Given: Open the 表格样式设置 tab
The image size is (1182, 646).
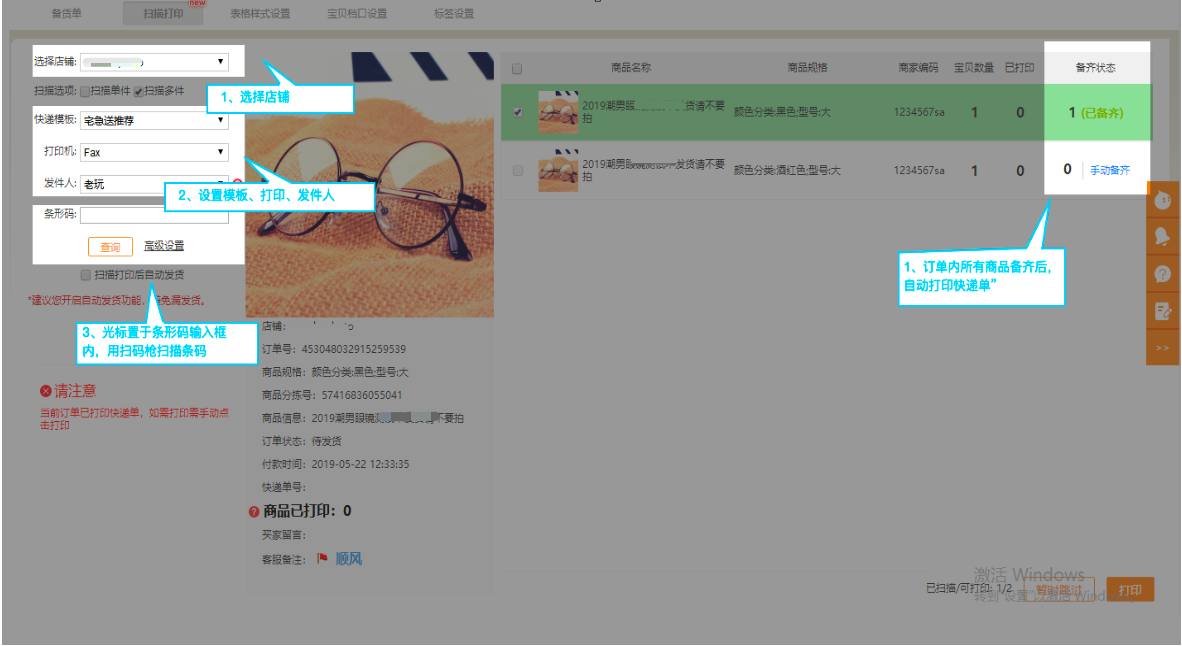Looking at the screenshot, I should tap(259, 14).
